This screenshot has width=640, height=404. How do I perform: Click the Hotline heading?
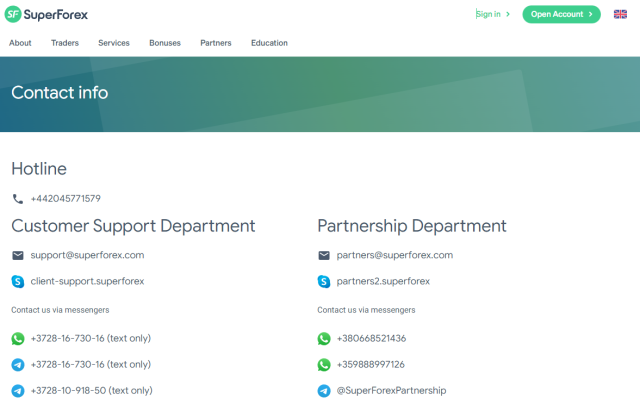tap(39, 169)
